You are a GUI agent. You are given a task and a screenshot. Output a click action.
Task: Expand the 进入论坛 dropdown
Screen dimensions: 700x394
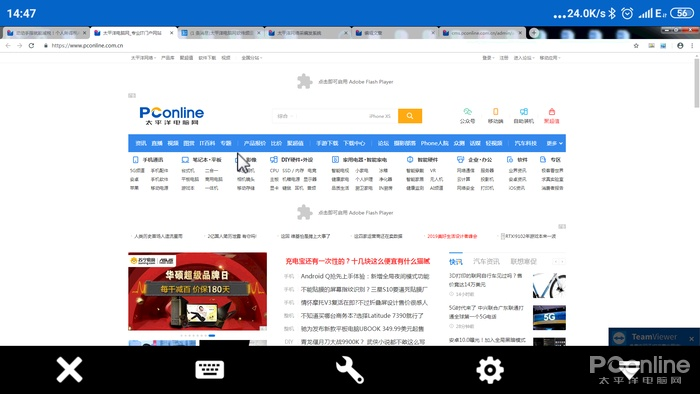[x=524, y=58]
